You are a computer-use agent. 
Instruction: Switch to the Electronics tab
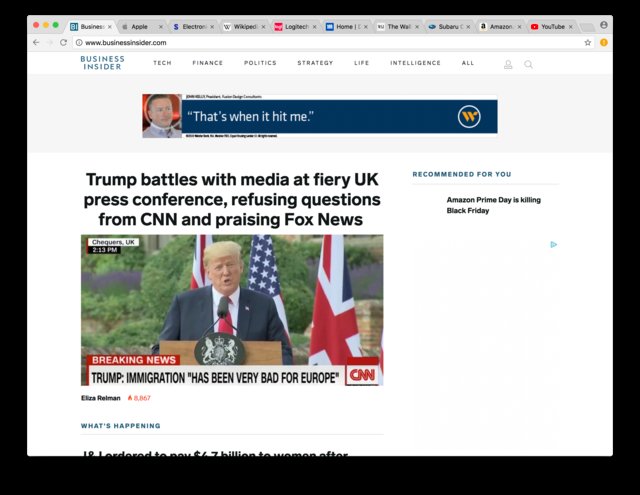193,27
